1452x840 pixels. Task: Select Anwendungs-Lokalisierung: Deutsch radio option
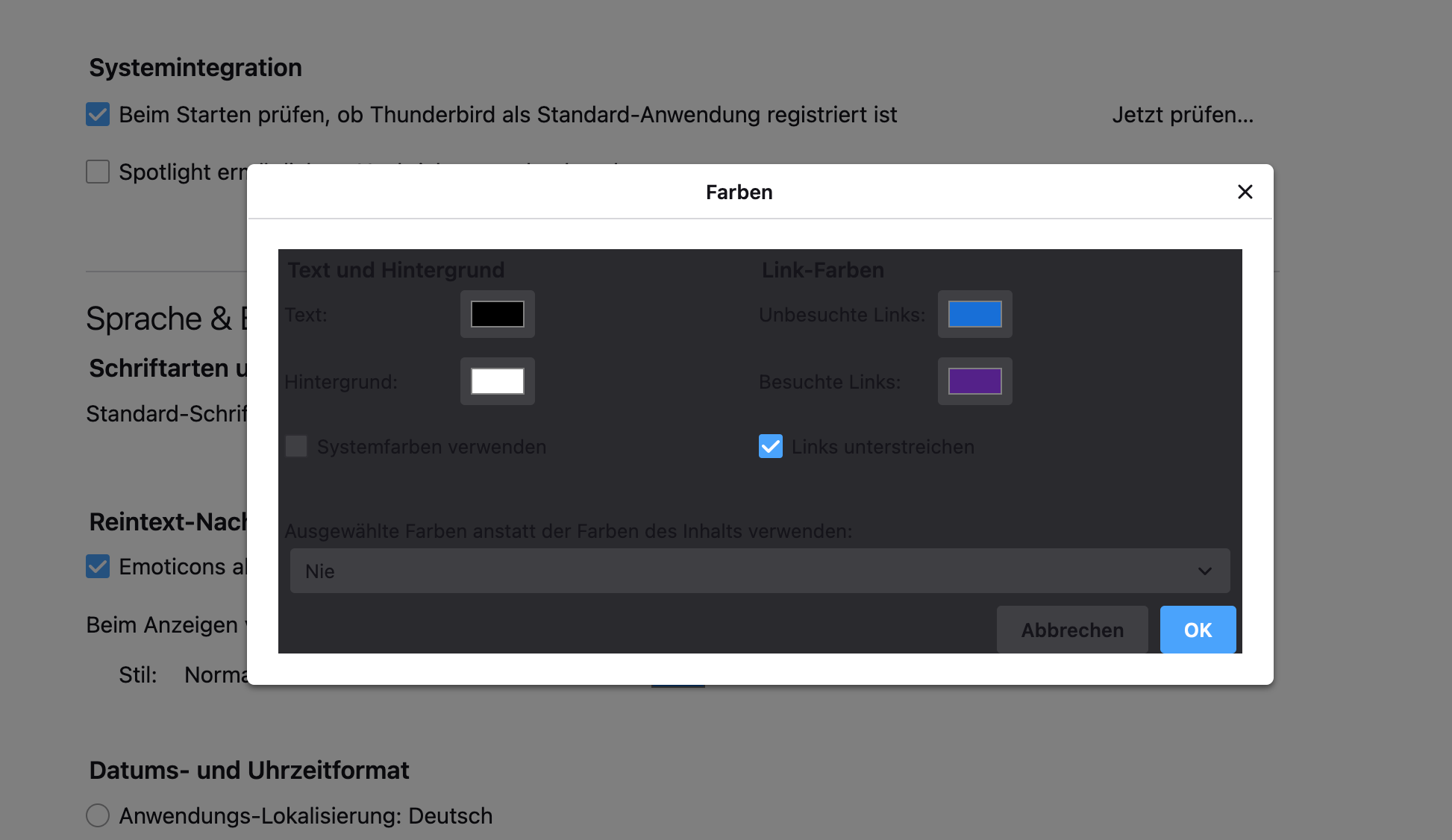coord(98,815)
